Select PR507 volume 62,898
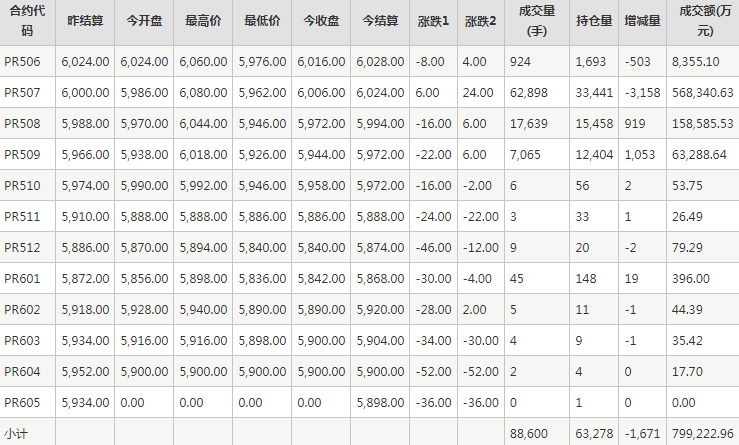The width and height of the screenshot is (739, 445). pyautogui.click(x=529, y=93)
